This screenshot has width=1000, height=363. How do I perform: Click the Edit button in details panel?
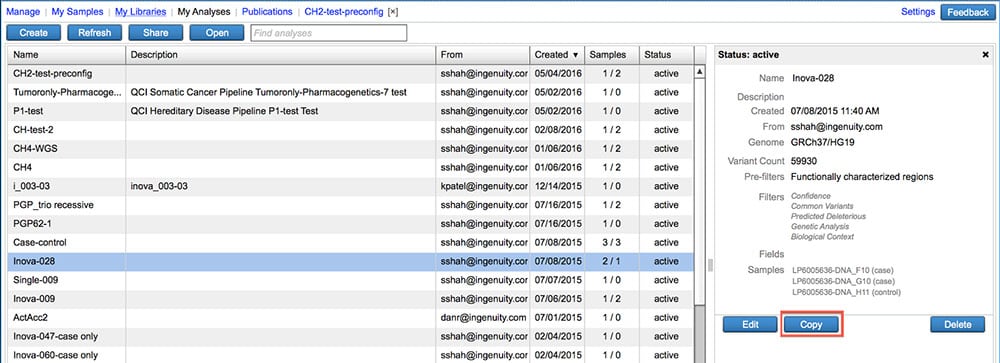click(750, 324)
